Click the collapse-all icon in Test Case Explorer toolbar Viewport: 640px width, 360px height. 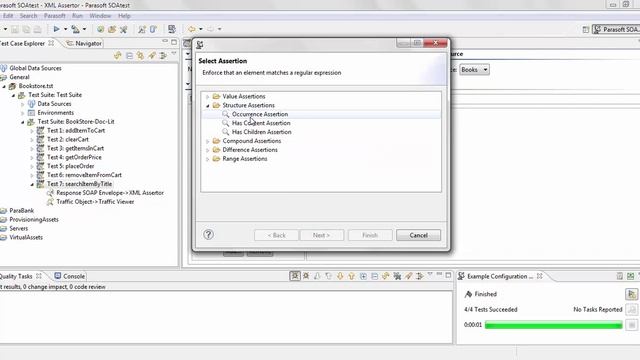129,55
